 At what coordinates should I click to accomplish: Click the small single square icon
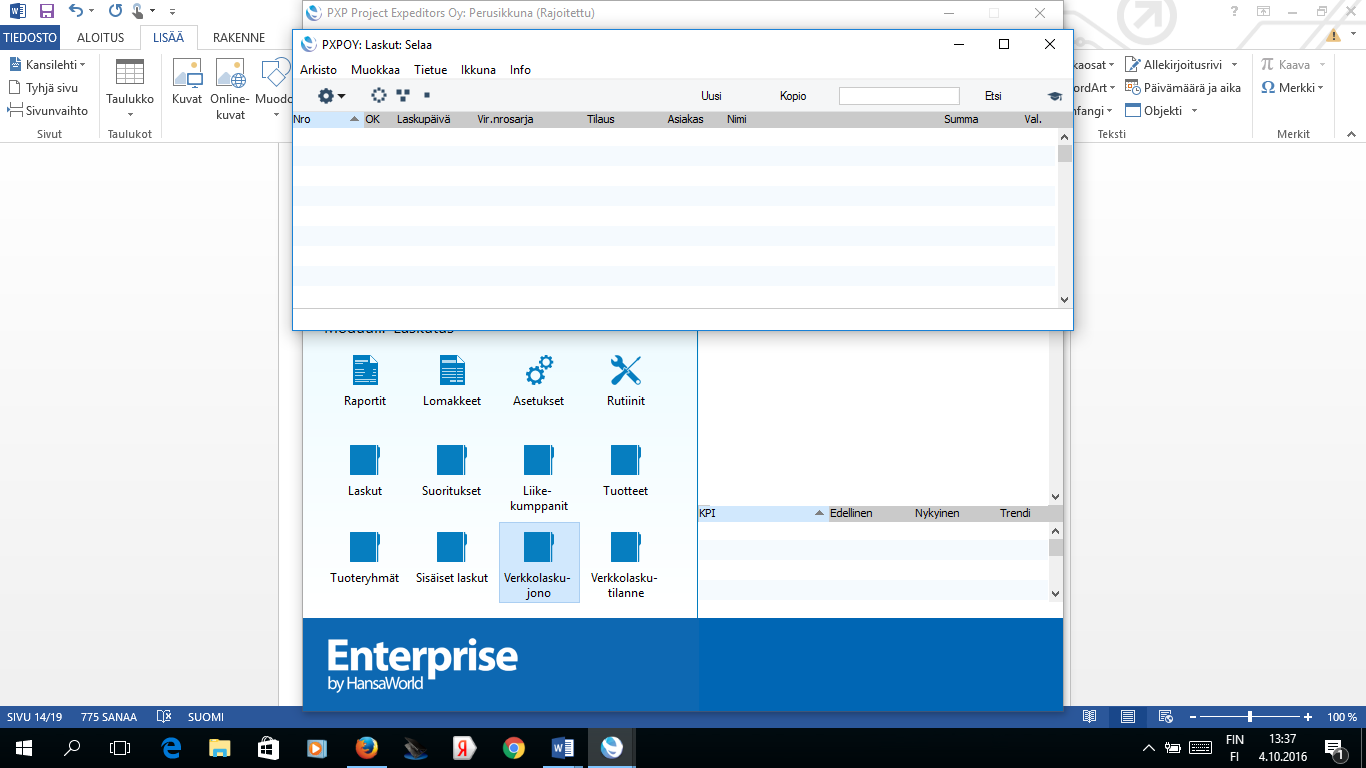(x=427, y=95)
